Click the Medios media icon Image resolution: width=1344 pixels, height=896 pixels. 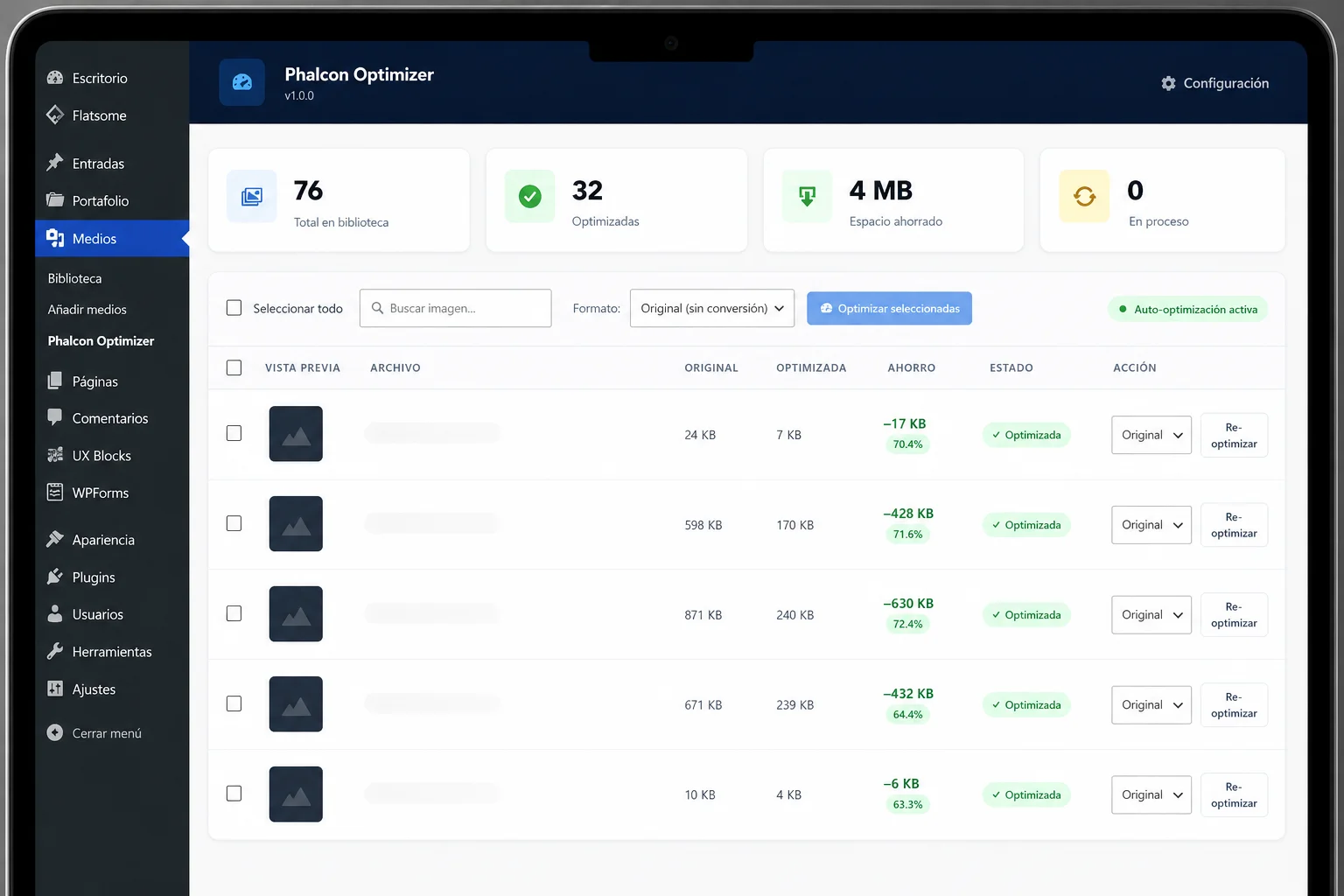pyautogui.click(x=55, y=238)
